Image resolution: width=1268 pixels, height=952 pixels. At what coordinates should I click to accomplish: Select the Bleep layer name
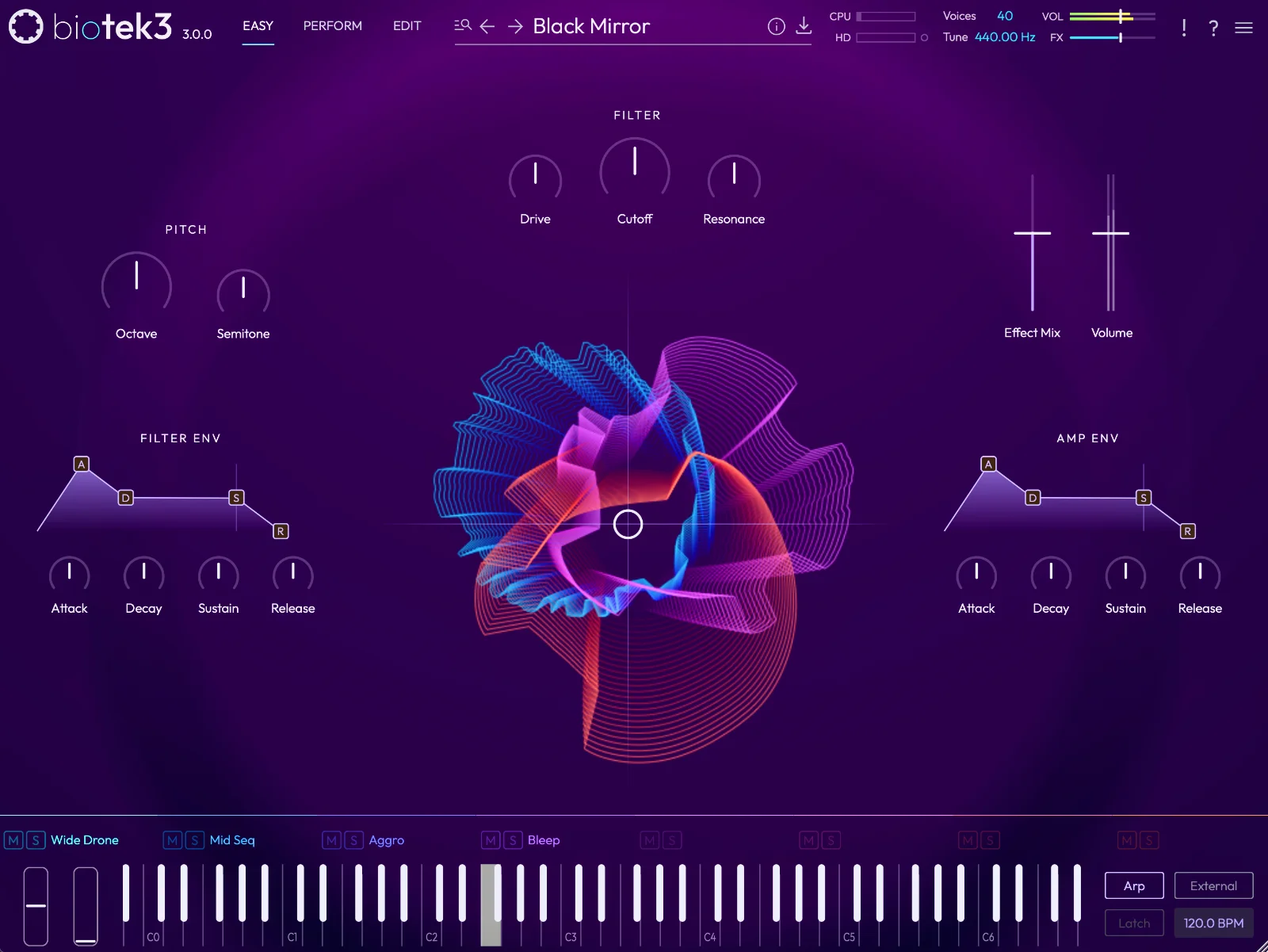[544, 840]
